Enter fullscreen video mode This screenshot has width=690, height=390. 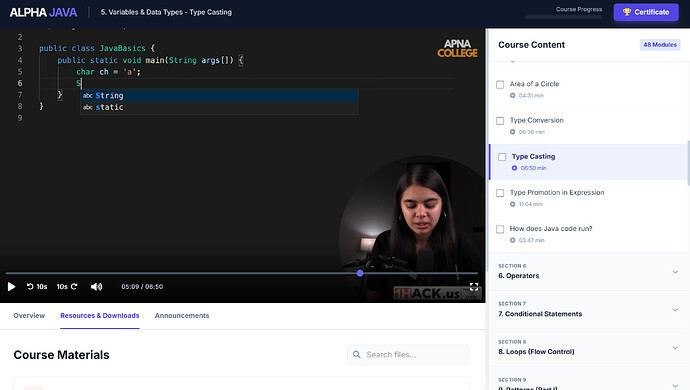pyautogui.click(x=474, y=287)
